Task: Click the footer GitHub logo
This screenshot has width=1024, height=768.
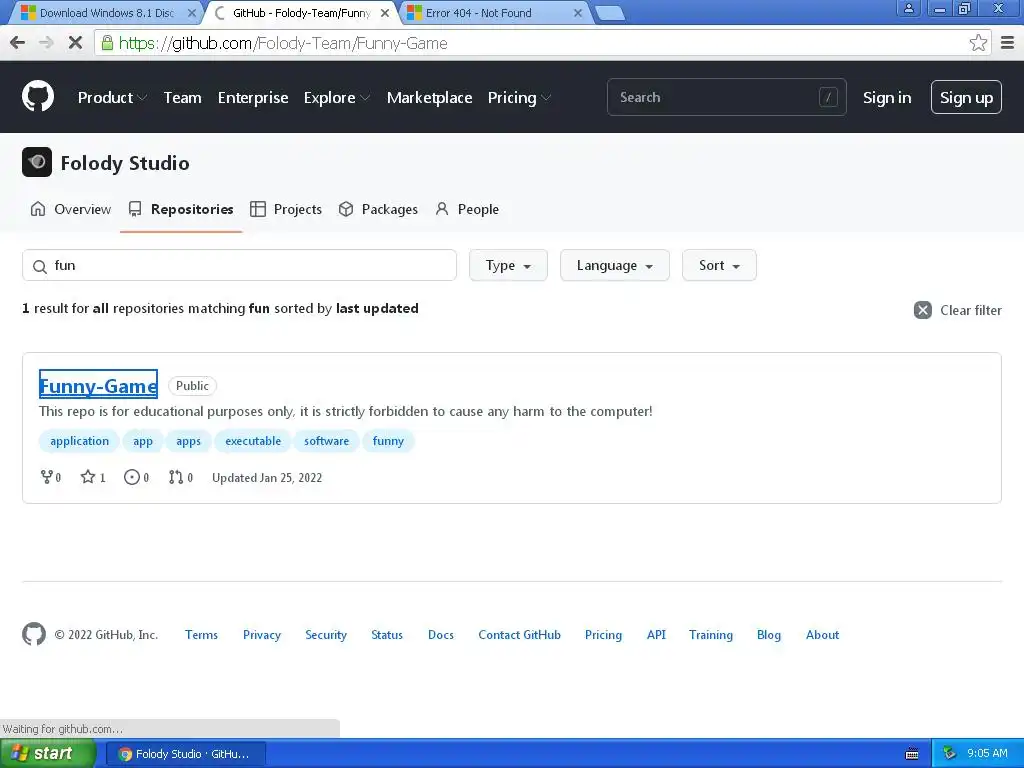Action: point(34,634)
